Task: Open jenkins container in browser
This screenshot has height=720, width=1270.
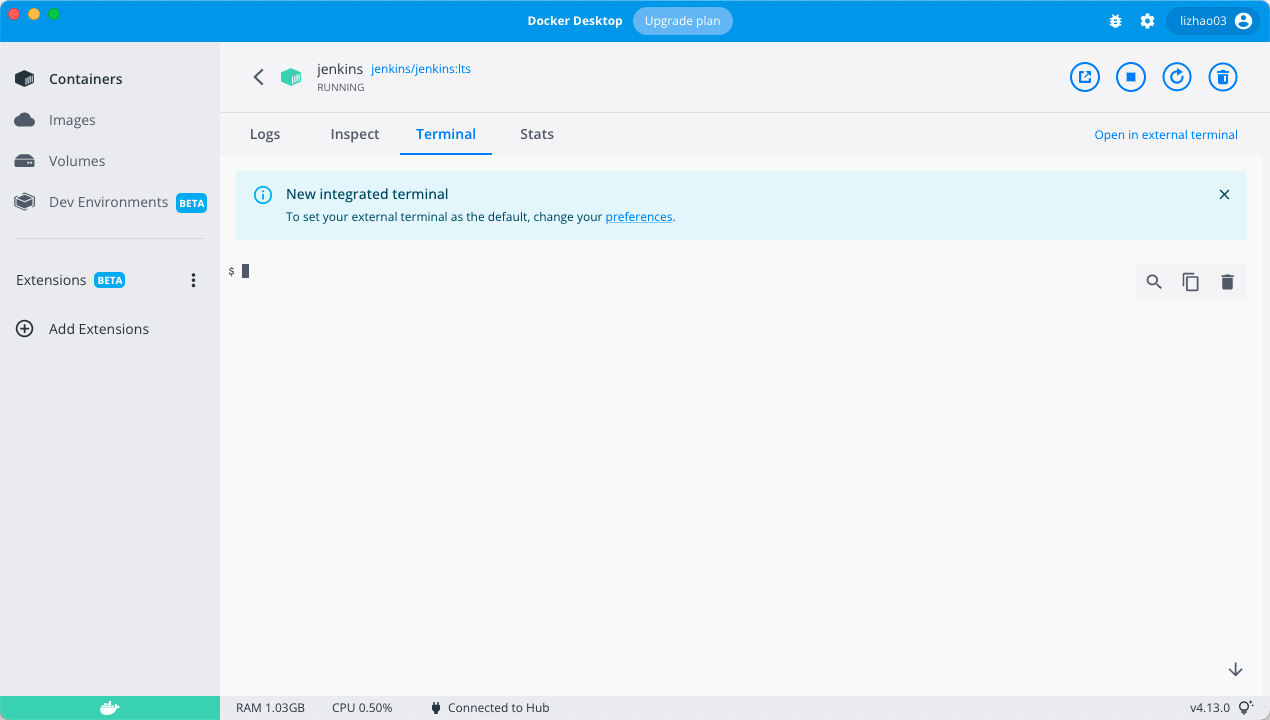Action: [x=1085, y=77]
